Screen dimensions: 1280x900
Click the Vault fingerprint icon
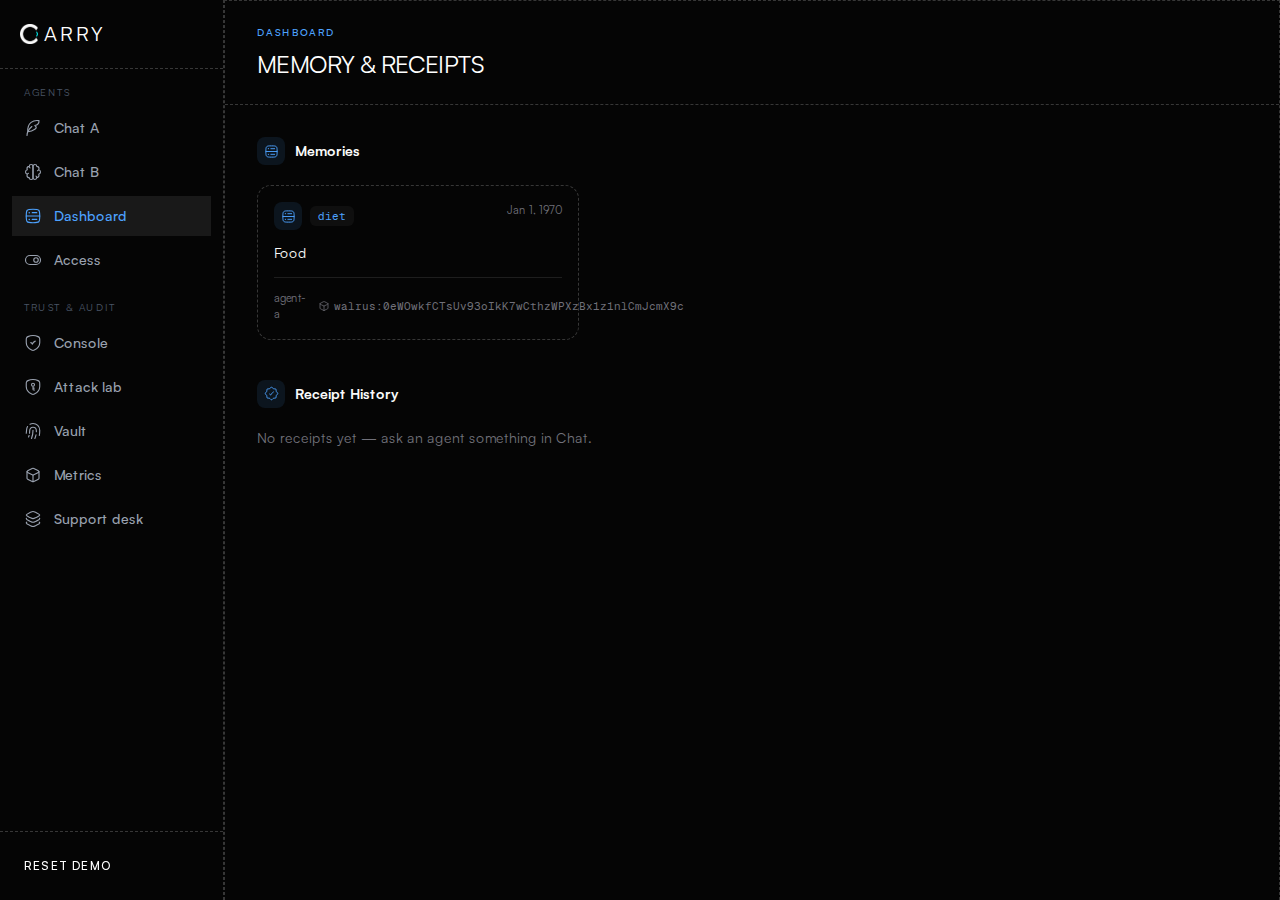[x=33, y=431]
